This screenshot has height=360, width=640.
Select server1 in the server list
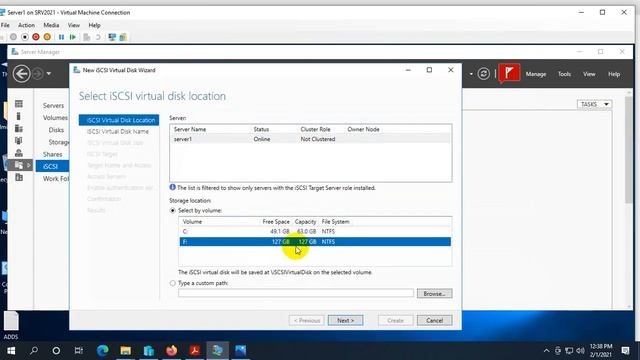click(311, 139)
